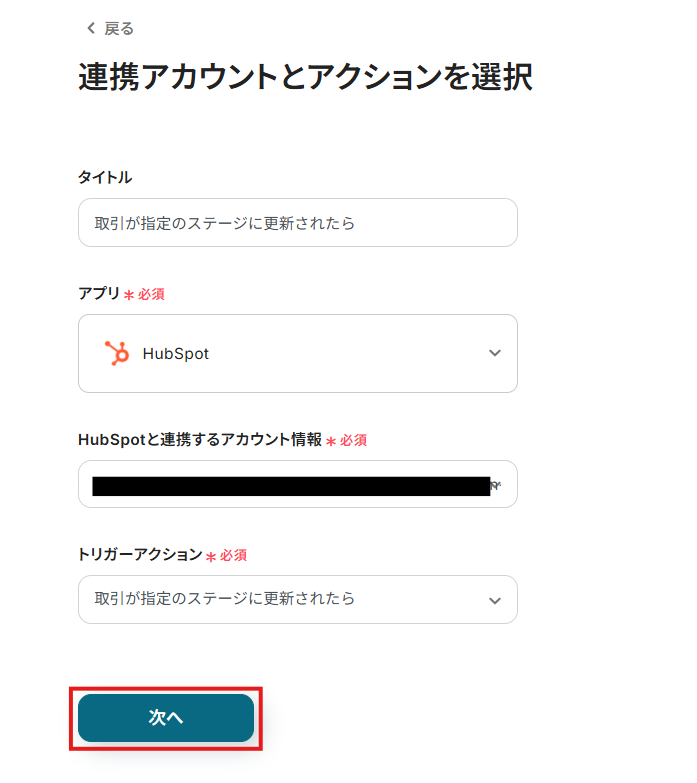Click the asterisk beside トリガーアクション label
697x783 pixels.
(211, 556)
